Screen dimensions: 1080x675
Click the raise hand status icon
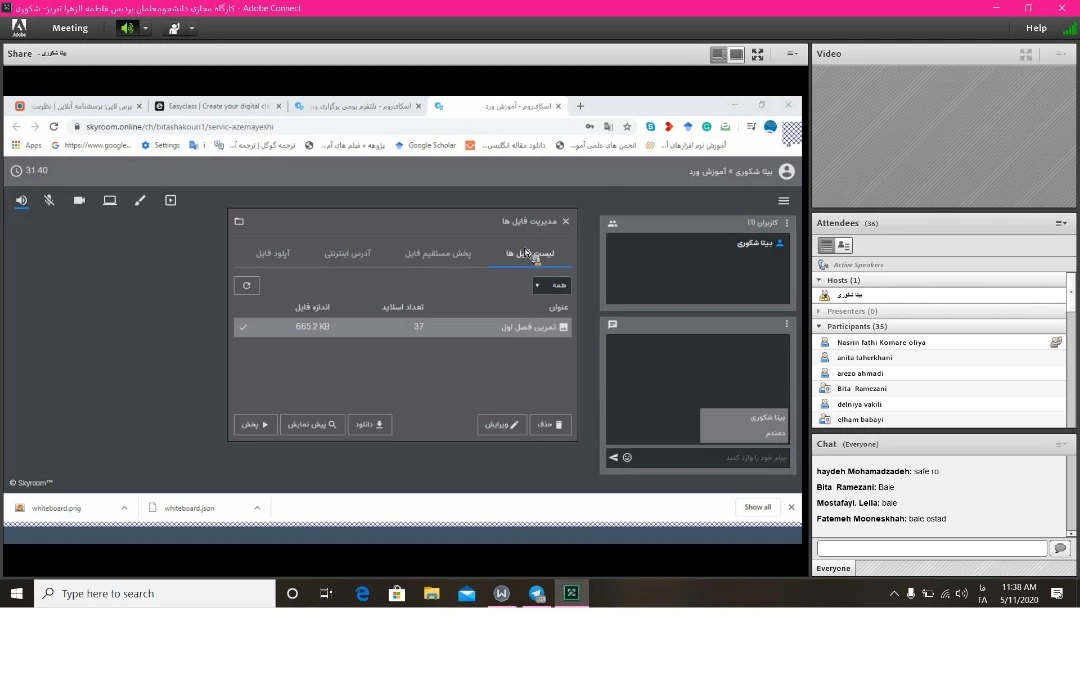pos(174,28)
